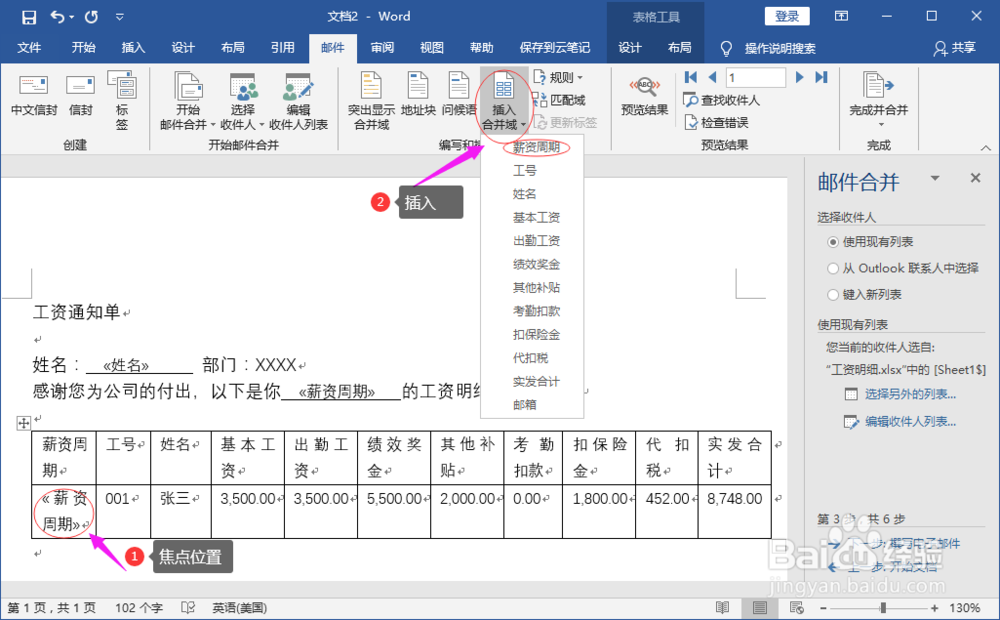Click 英语(美国) language in status bar
Screen dimensions: 1000x620
pyautogui.click(x=240, y=608)
